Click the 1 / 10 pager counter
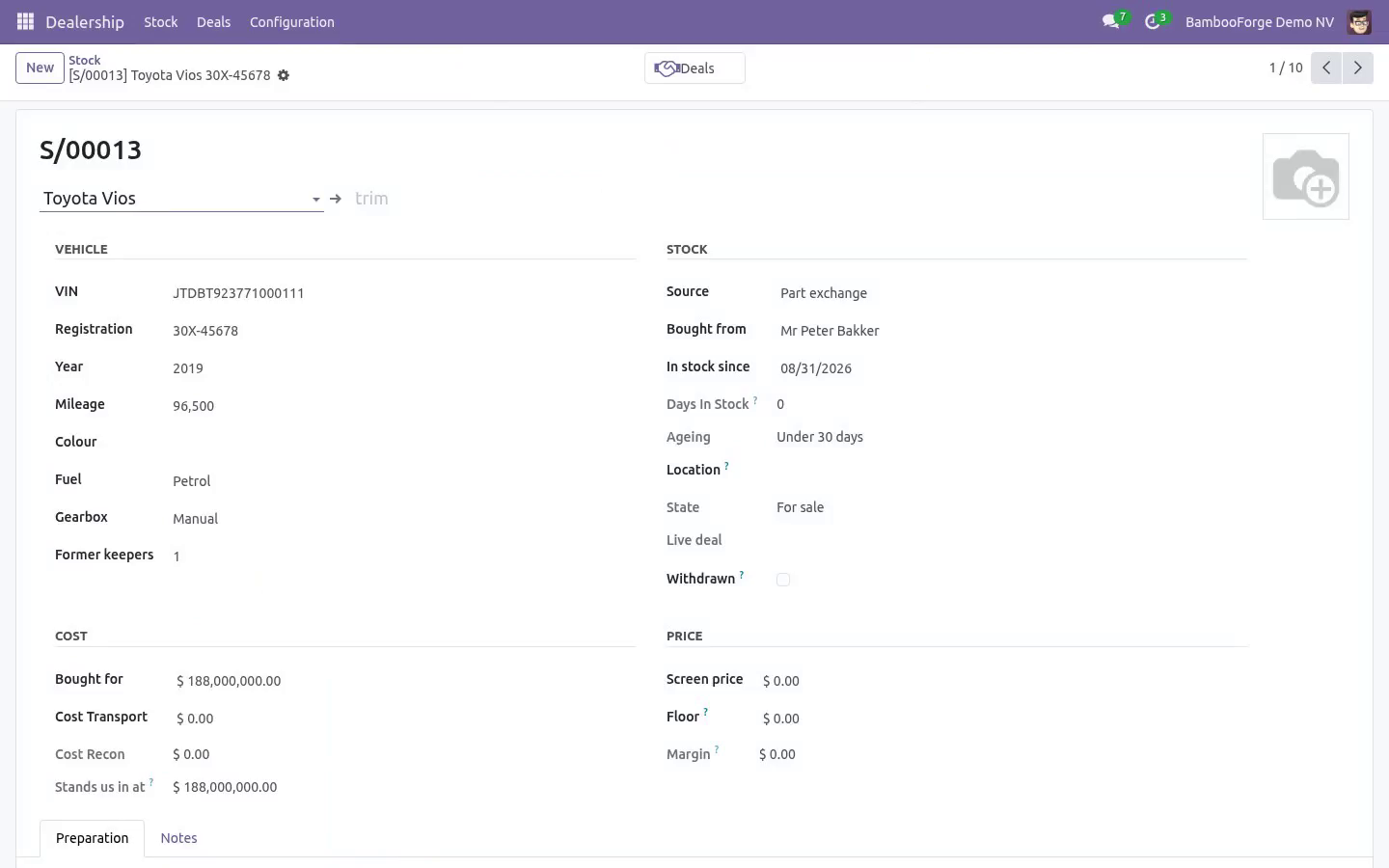Screen dimensions: 1389x868 coord(1286,68)
